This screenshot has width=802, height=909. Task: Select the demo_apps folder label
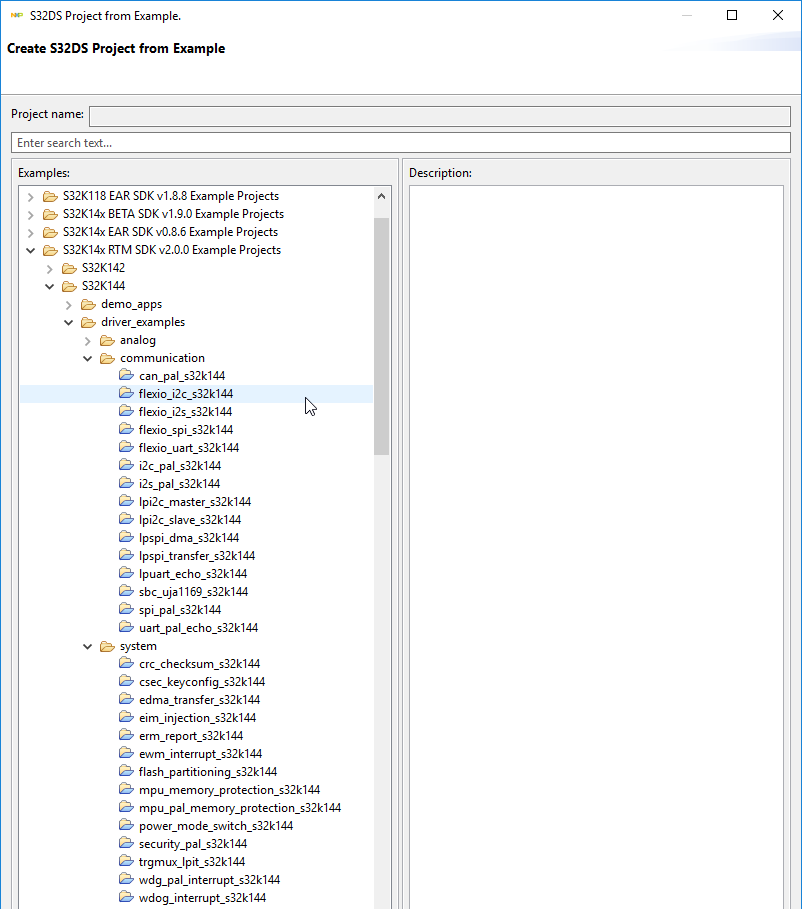click(132, 304)
